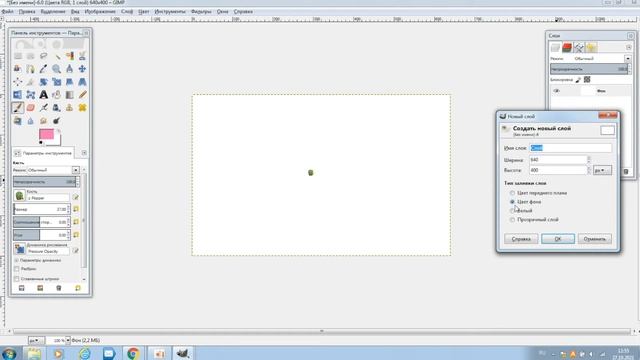Select the Flip tool
The width and height of the screenshot is (640, 360).
click(x=18, y=95)
